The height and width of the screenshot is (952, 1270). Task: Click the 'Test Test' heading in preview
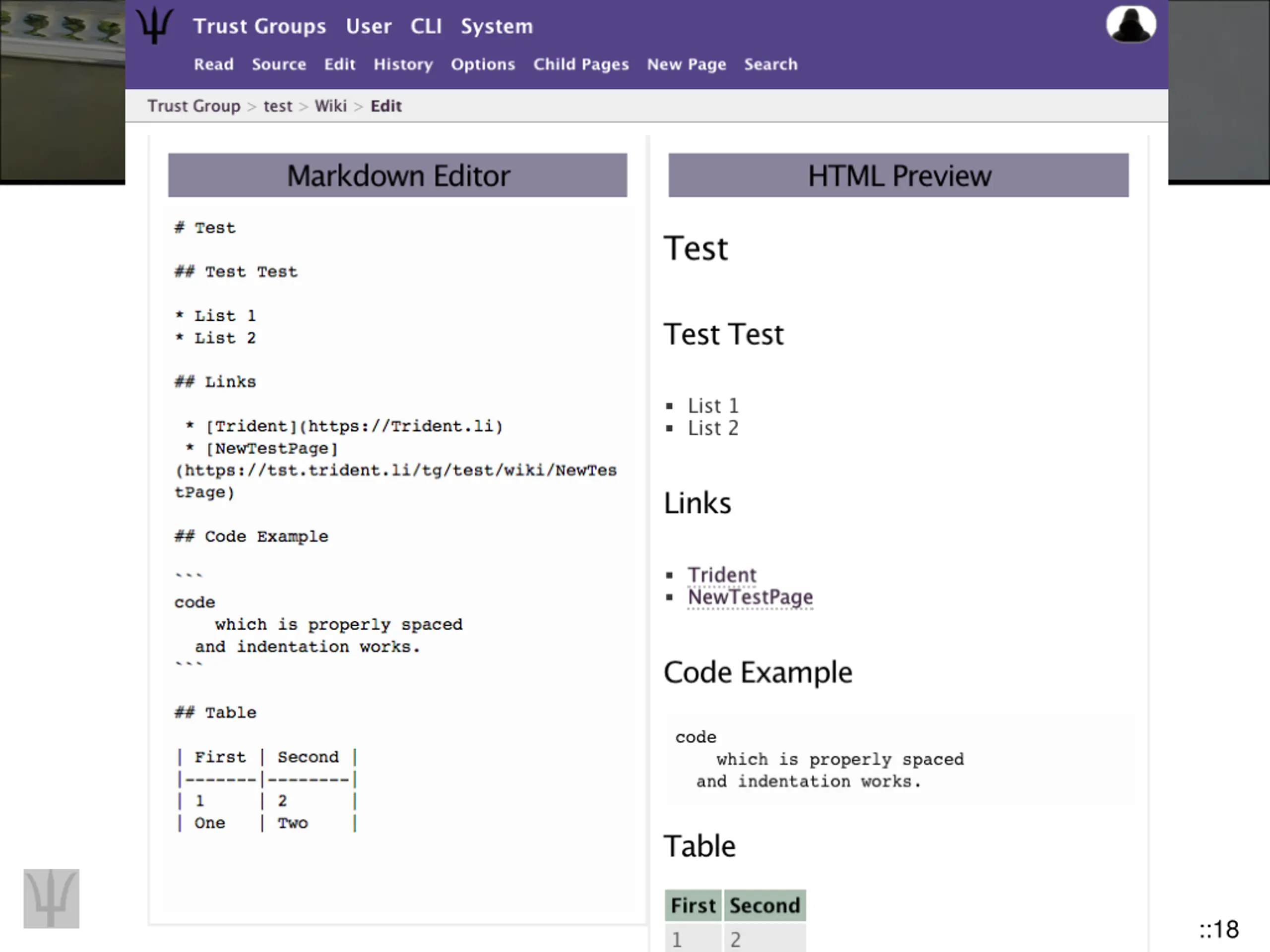tap(723, 335)
